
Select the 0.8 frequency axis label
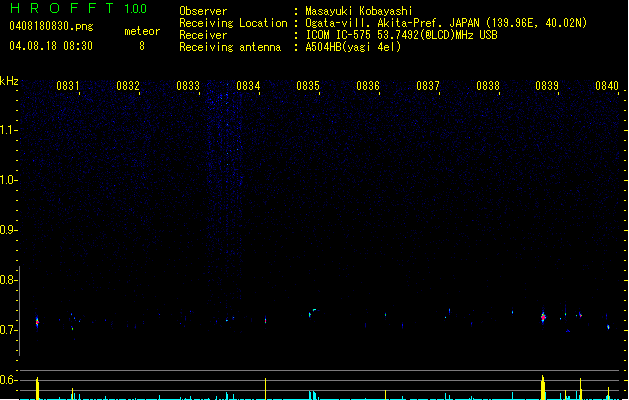pyautogui.click(x=8, y=280)
